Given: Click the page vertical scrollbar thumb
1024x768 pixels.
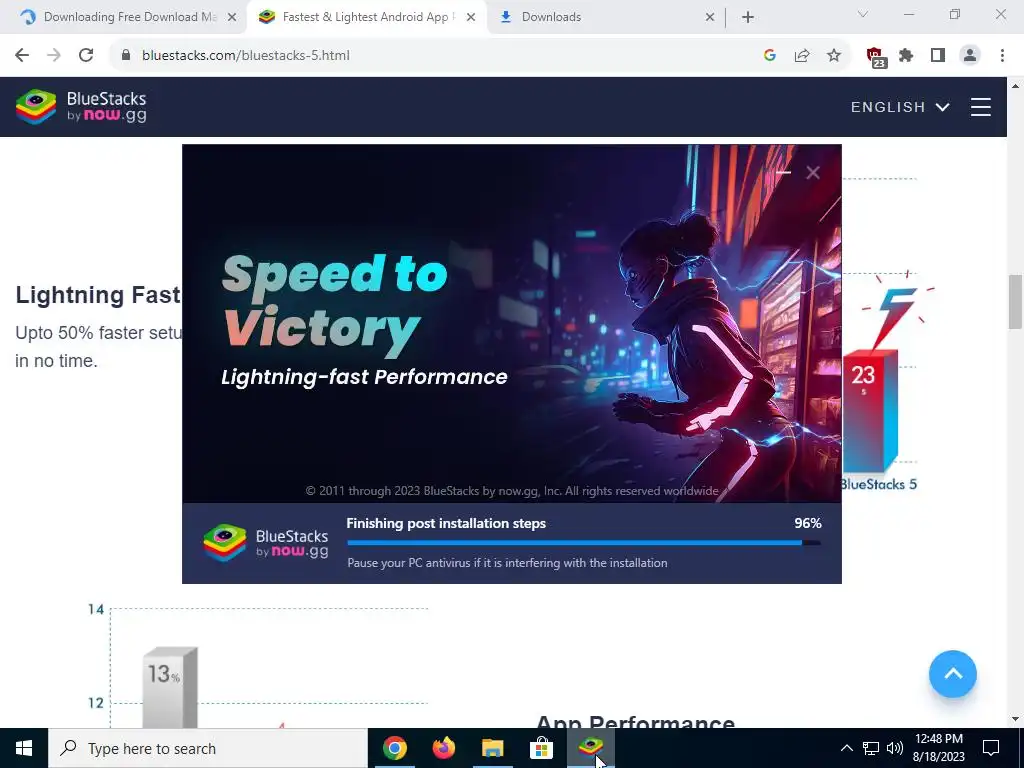Looking at the screenshot, I should [x=1016, y=302].
